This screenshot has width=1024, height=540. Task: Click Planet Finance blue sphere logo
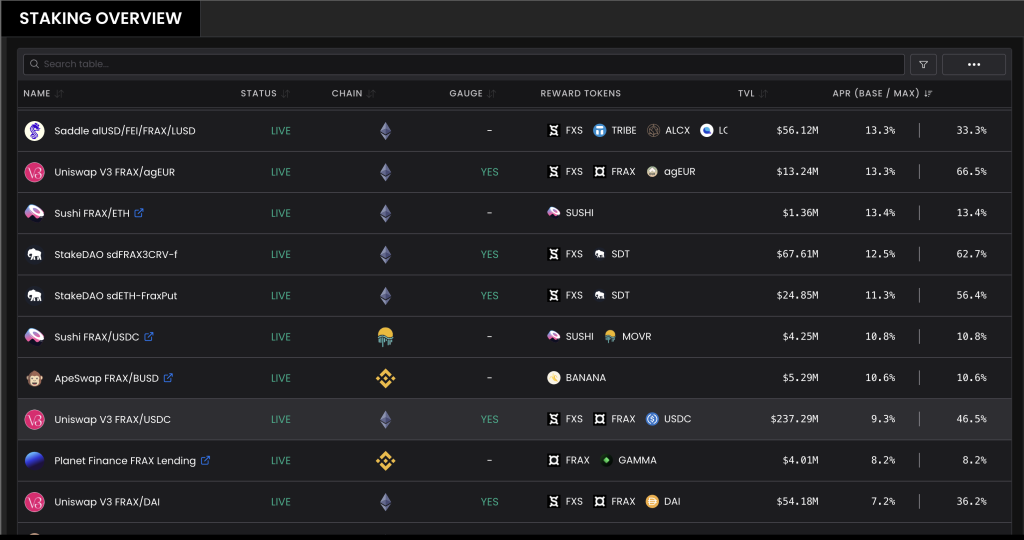[35, 460]
